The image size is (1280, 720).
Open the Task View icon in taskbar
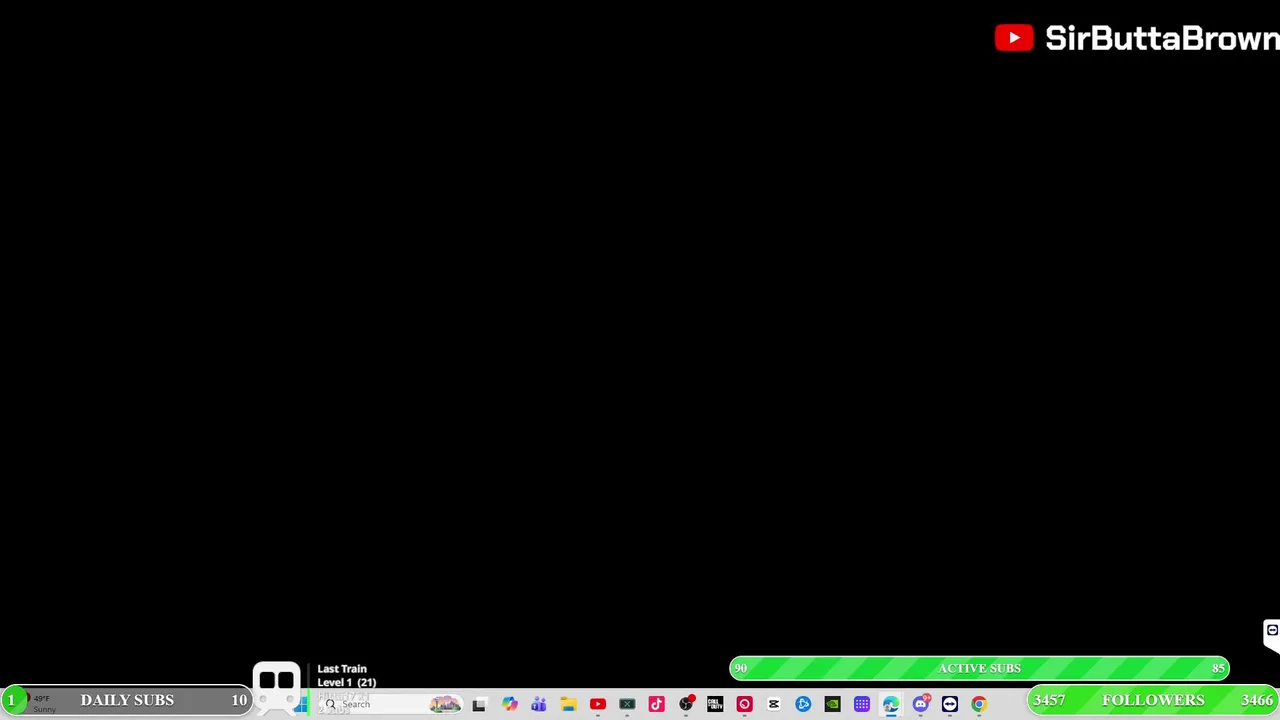pos(479,705)
